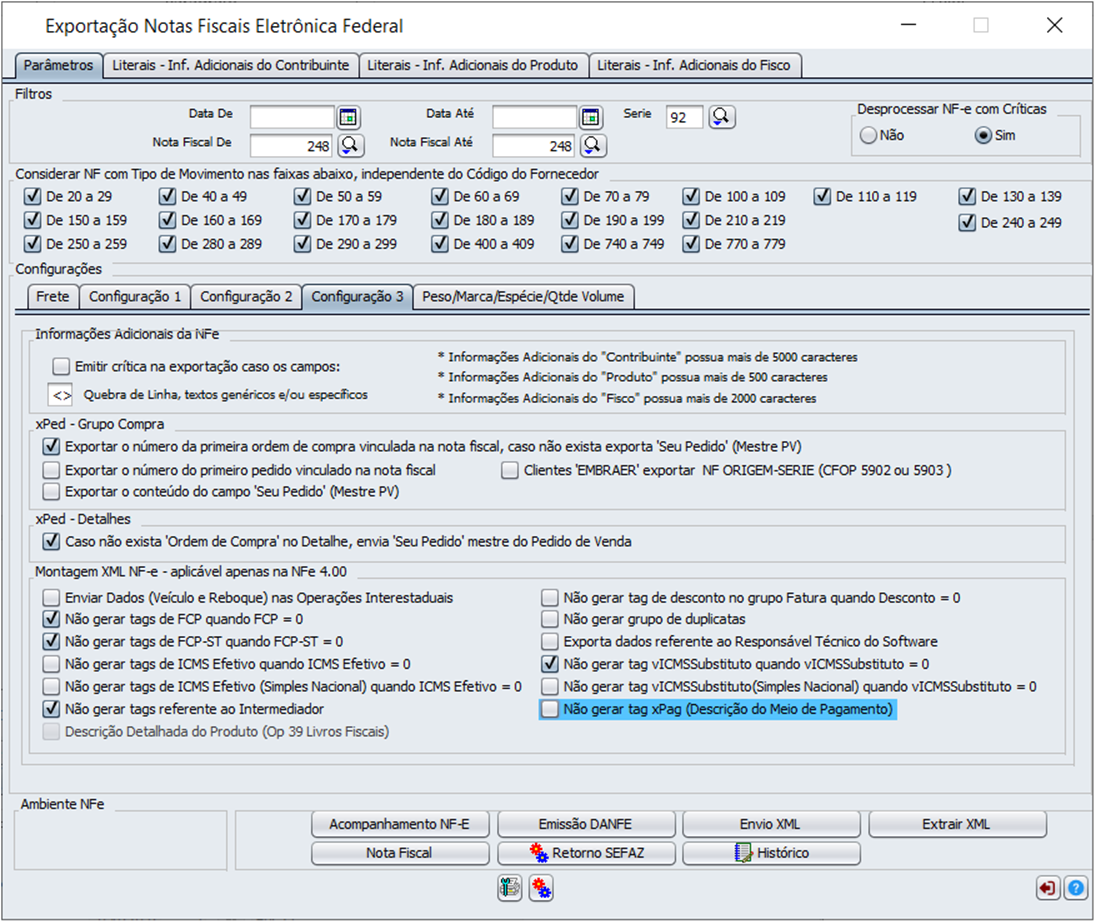The width and height of the screenshot is (1096, 924).
Task: Select 'Sim' for Desprocessar NF-e com Críticas
Action: tap(983, 136)
